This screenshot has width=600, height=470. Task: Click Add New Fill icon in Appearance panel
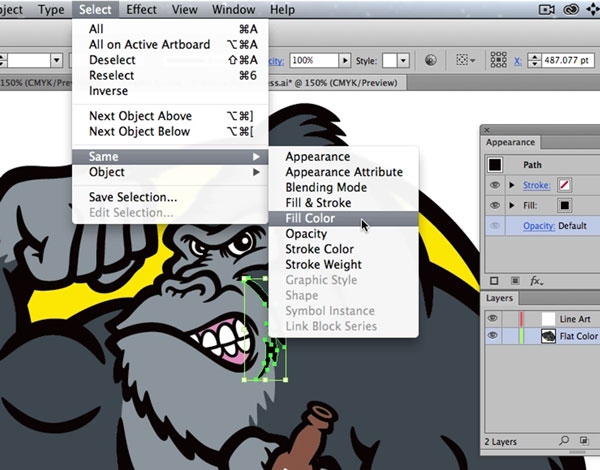[x=515, y=281]
